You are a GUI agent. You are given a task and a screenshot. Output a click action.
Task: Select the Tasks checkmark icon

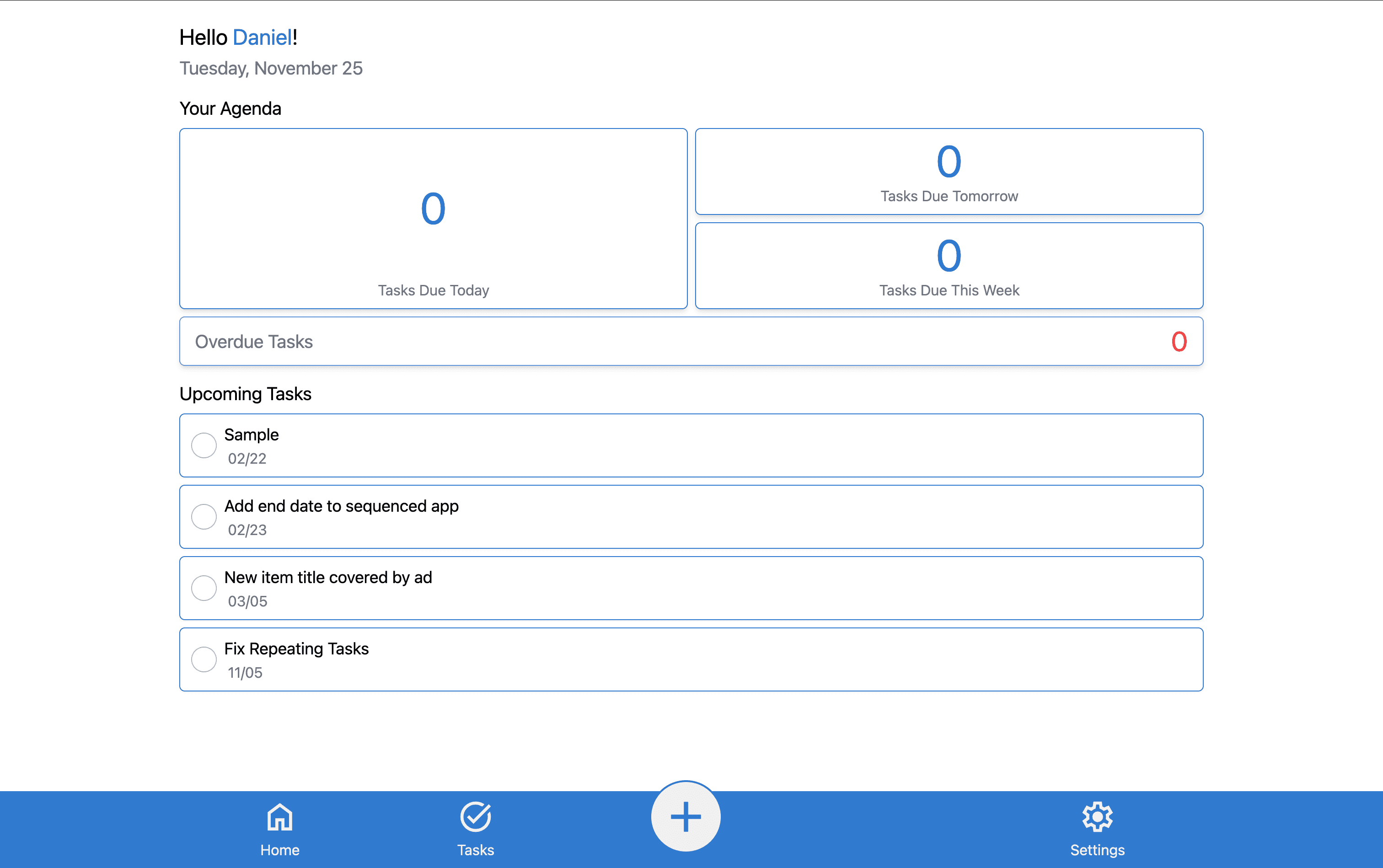[475, 816]
